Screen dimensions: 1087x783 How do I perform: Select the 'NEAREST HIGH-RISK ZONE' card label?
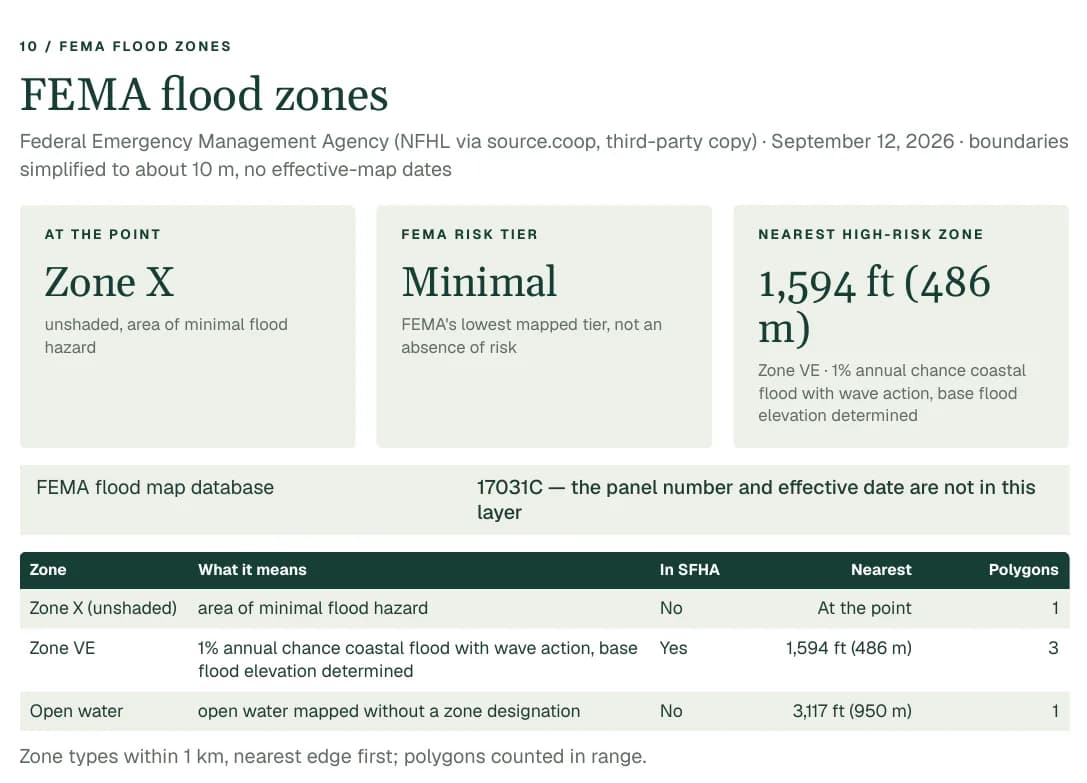click(871, 234)
